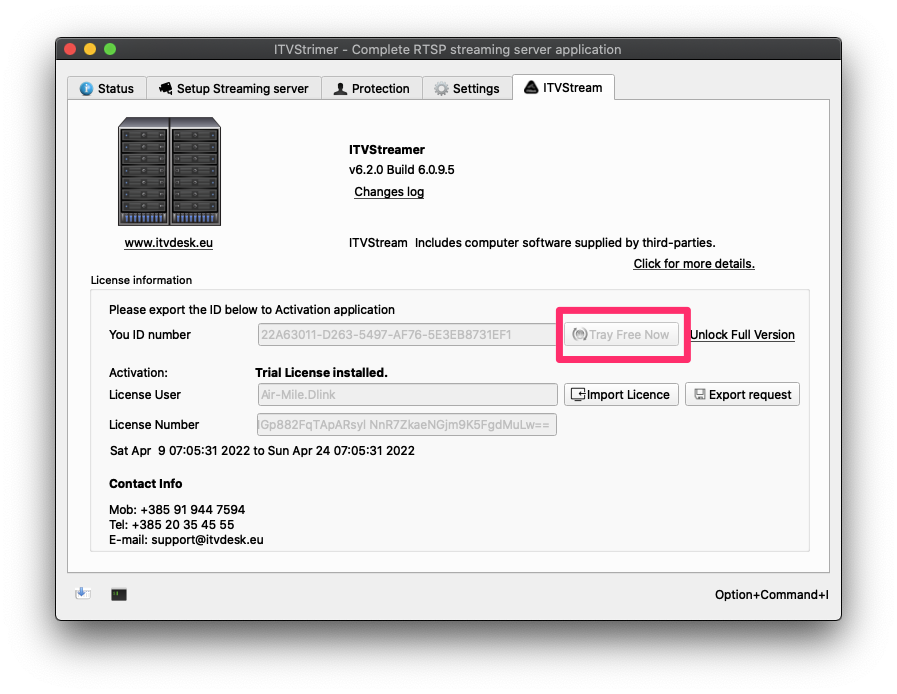Image resolution: width=897 pixels, height=694 pixels.
Task: Click the Tray Free Now button
Action: (621, 334)
